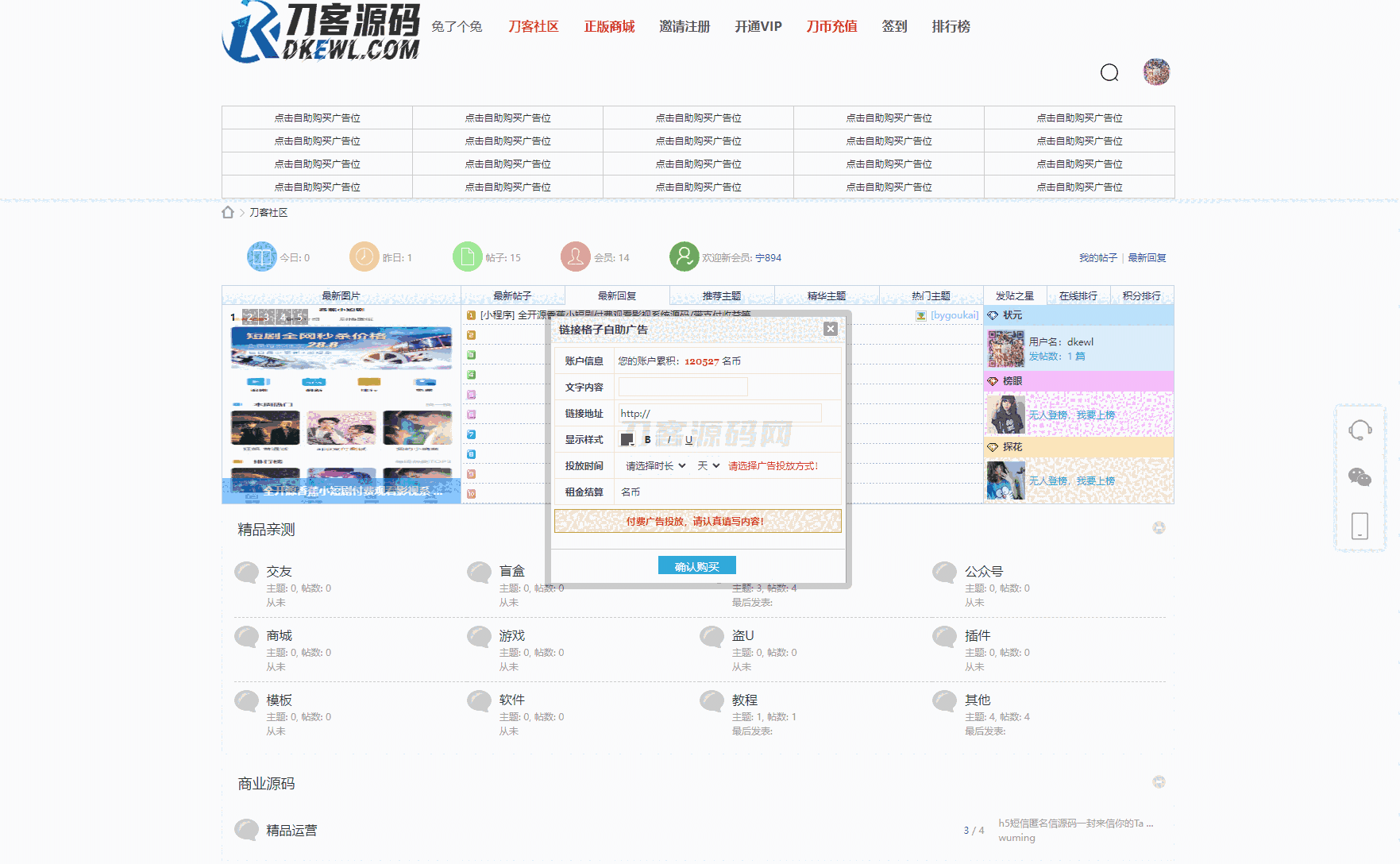Open 免了个兔 in top navigation
The height and width of the screenshot is (864, 1400).
tap(457, 26)
